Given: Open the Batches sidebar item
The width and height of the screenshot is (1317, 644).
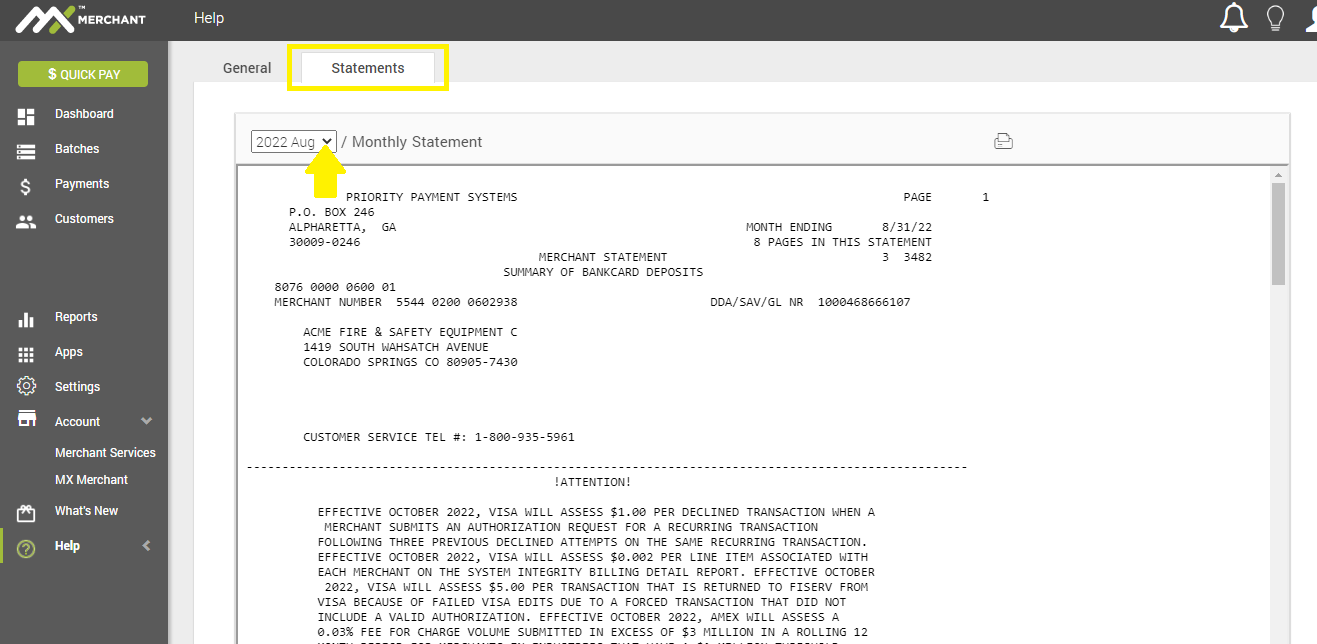Looking at the screenshot, I should point(77,149).
